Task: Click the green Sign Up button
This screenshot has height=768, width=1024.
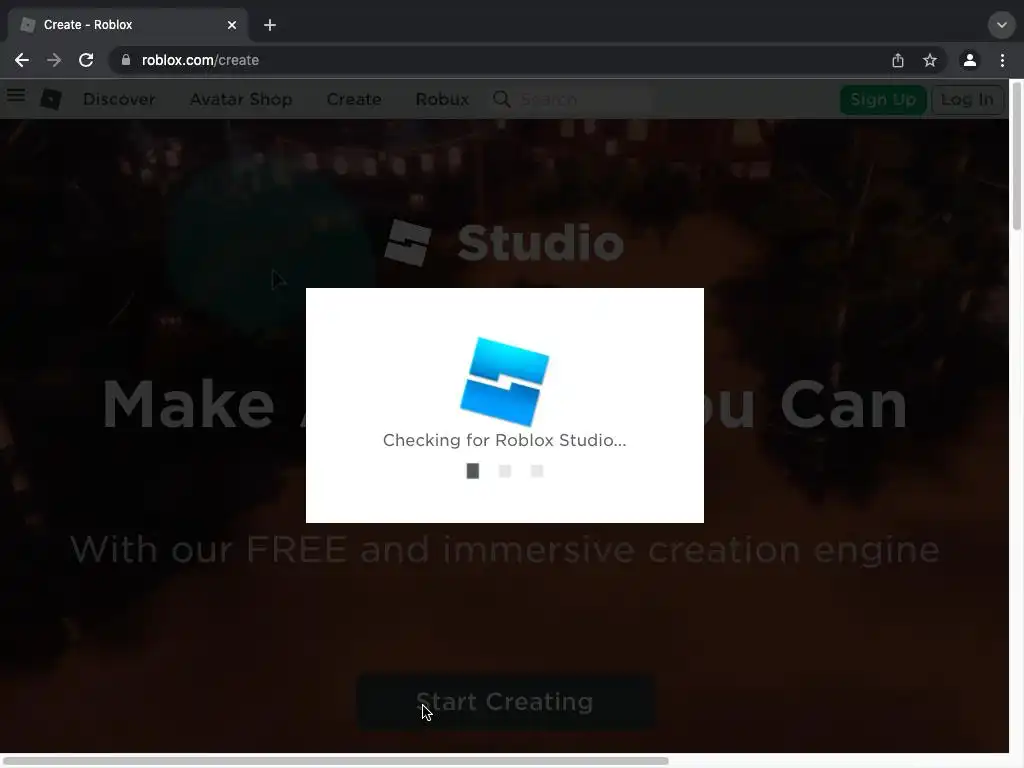Action: click(883, 100)
